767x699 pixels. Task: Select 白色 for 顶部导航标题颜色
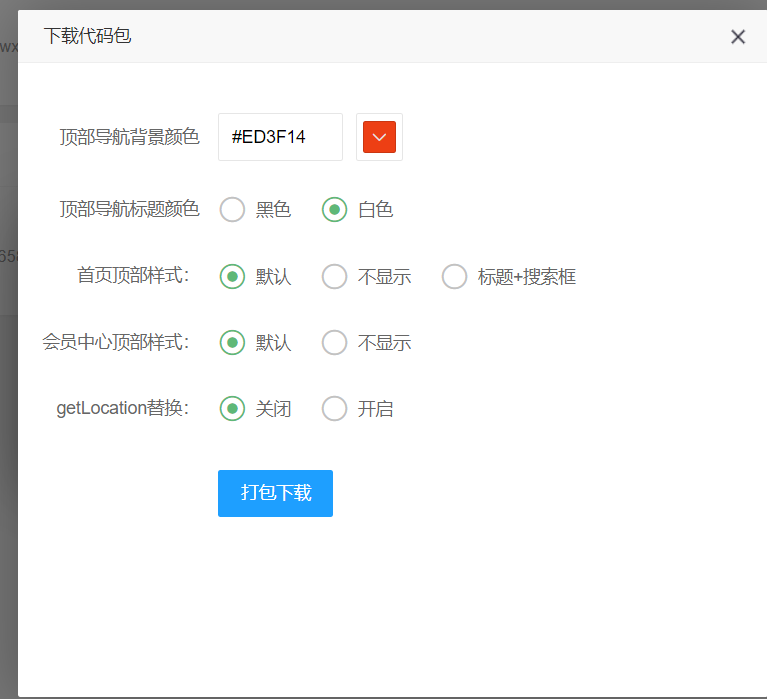[x=335, y=210]
